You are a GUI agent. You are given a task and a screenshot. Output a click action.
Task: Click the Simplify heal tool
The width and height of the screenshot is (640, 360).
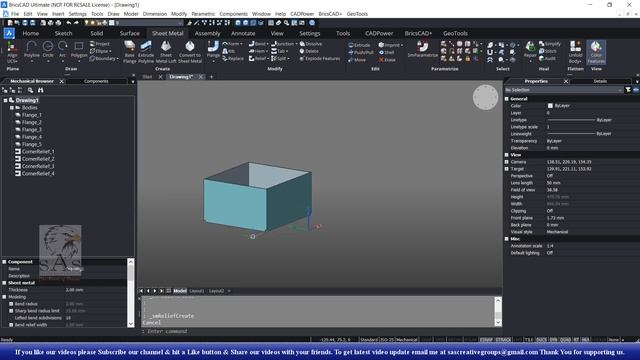550,44
